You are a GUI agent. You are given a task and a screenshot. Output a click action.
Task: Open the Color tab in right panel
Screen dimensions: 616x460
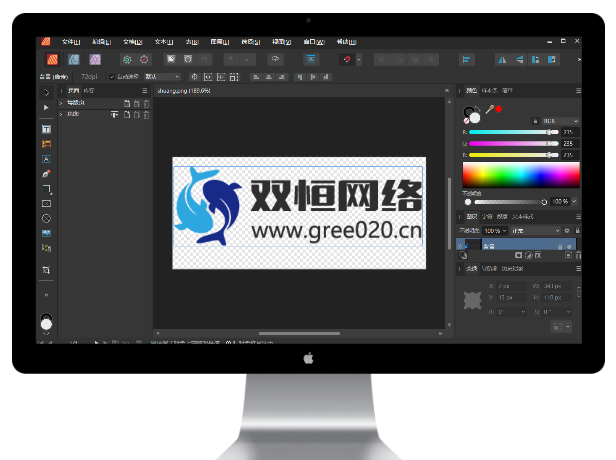point(471,90)
